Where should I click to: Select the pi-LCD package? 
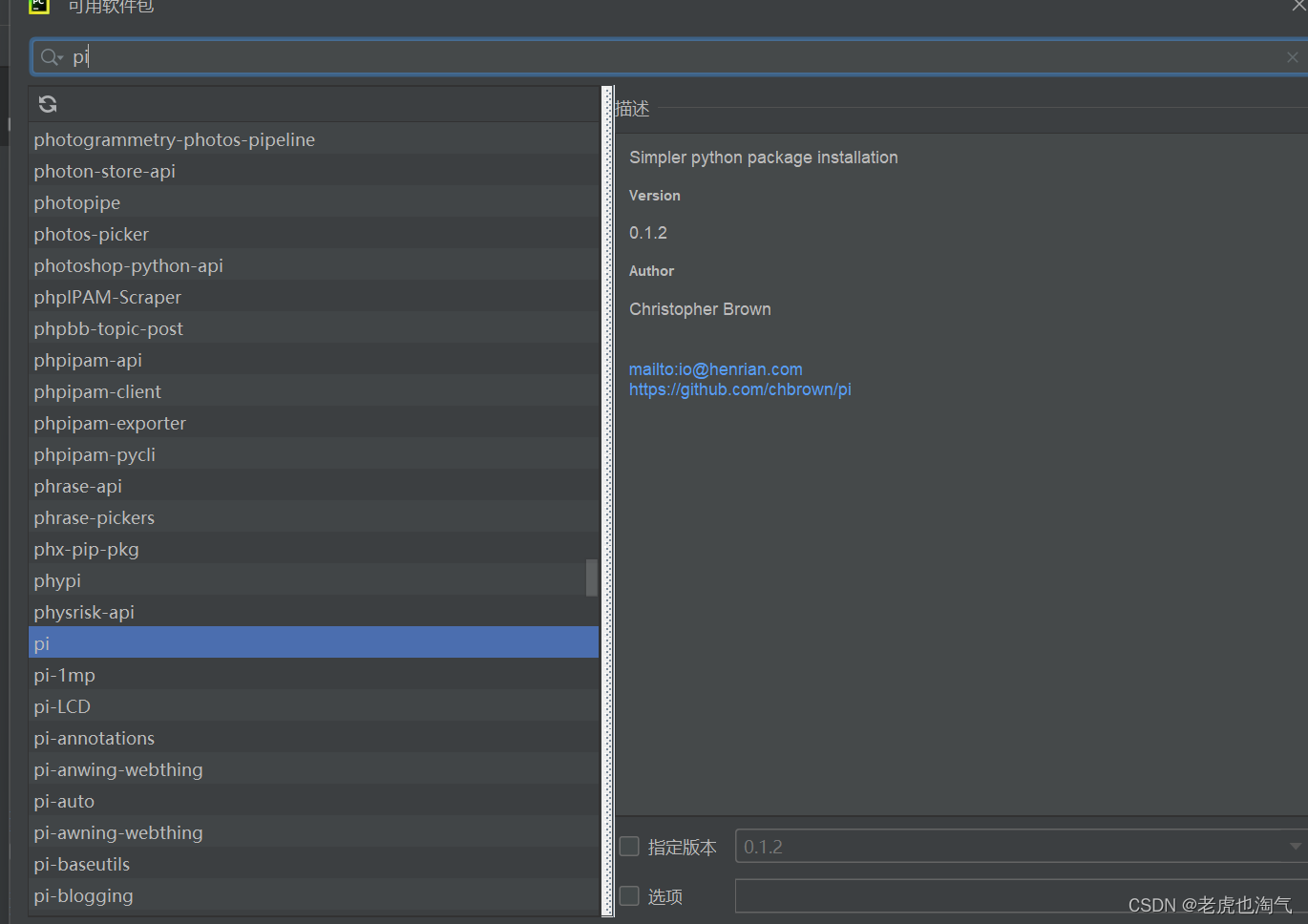63,706
